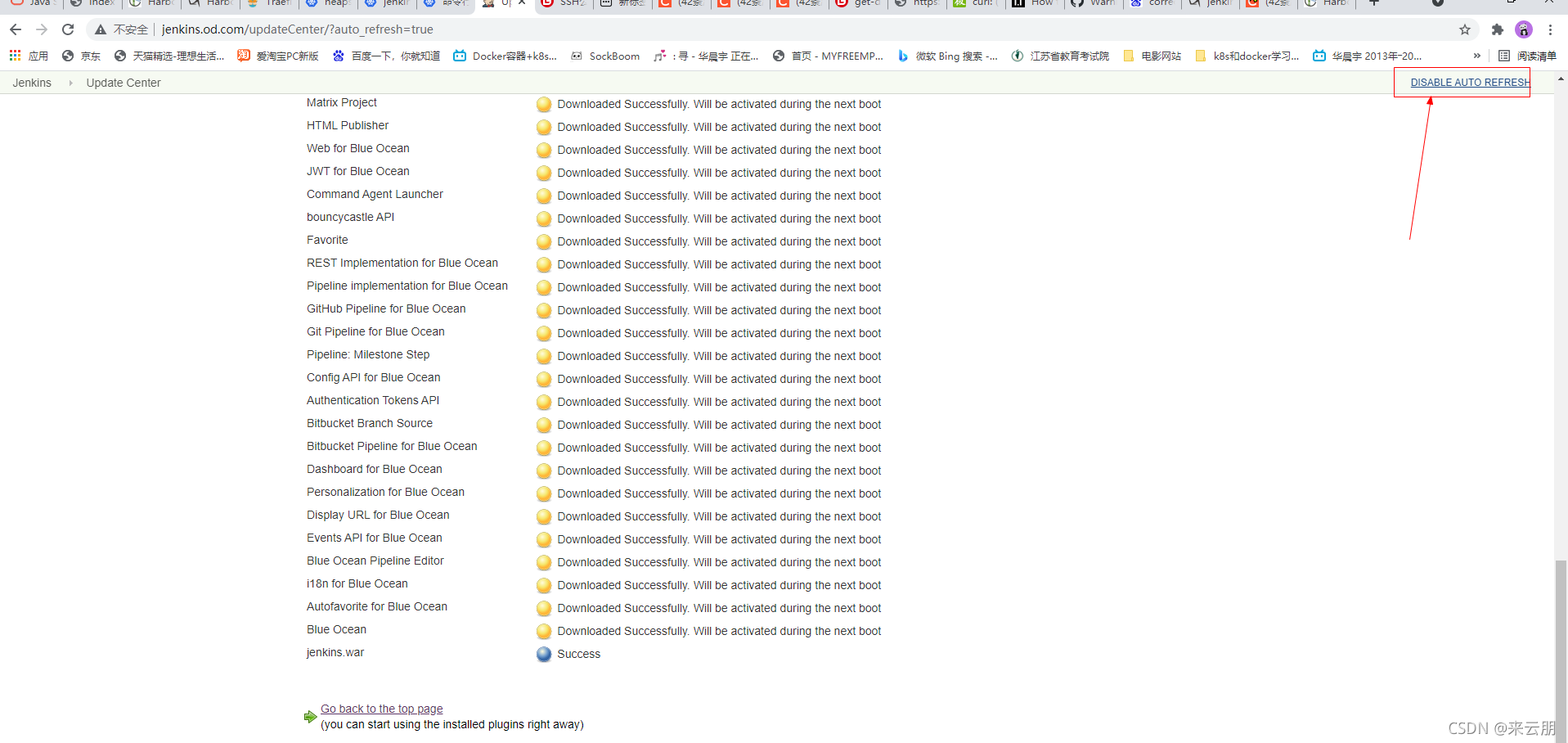The image size is (1568, 743).
Task: Open the Chrome three-dot menu
Action: (x=1550, y=29)
